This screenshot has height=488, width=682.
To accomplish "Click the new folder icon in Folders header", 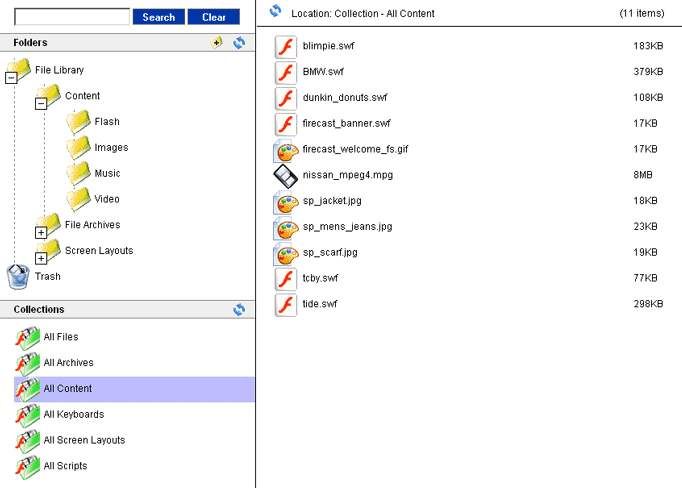I will pos(218,43).
